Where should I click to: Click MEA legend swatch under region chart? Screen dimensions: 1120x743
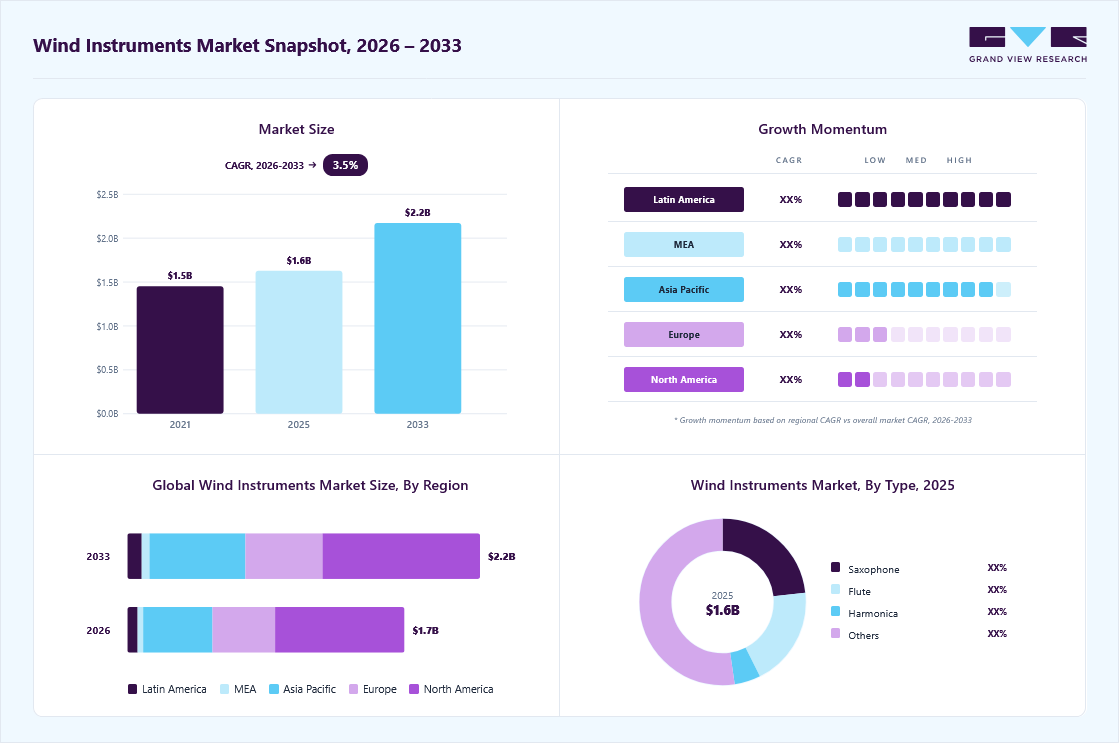tap(224, 689)
